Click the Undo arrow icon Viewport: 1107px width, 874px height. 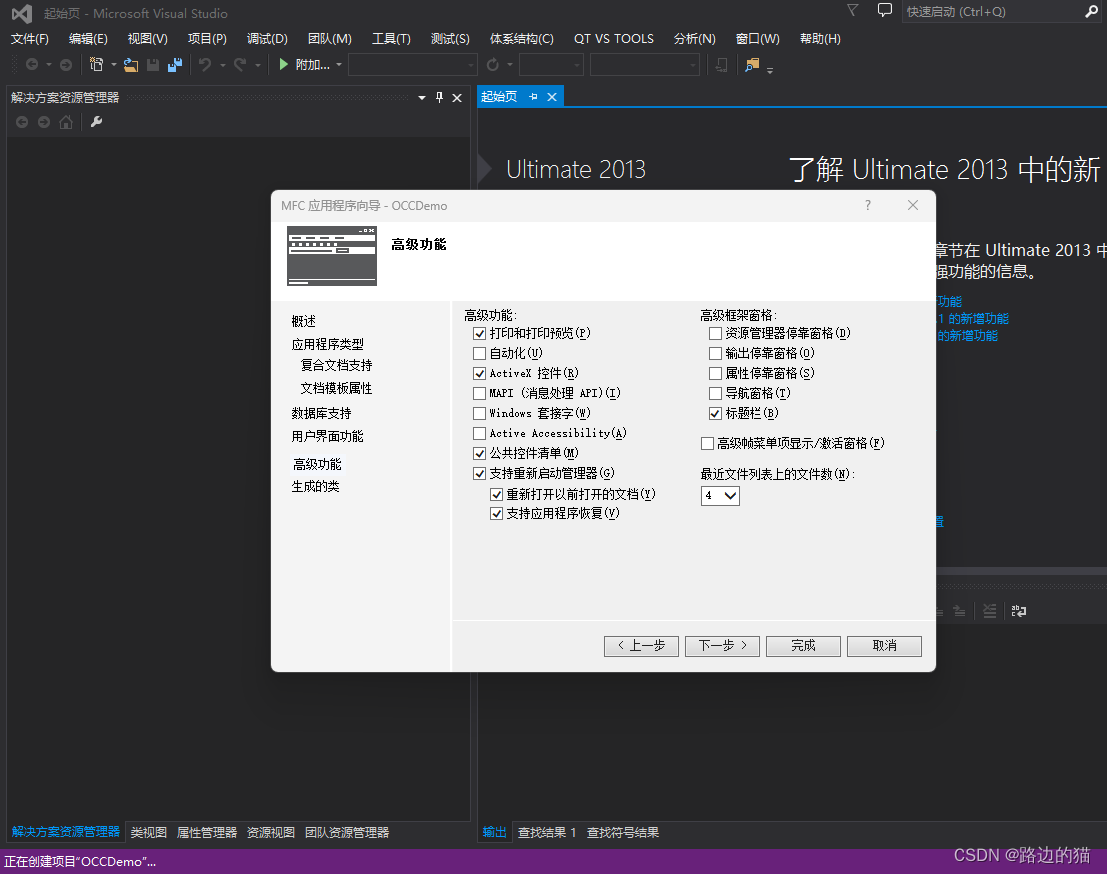(x=205, y=64)
